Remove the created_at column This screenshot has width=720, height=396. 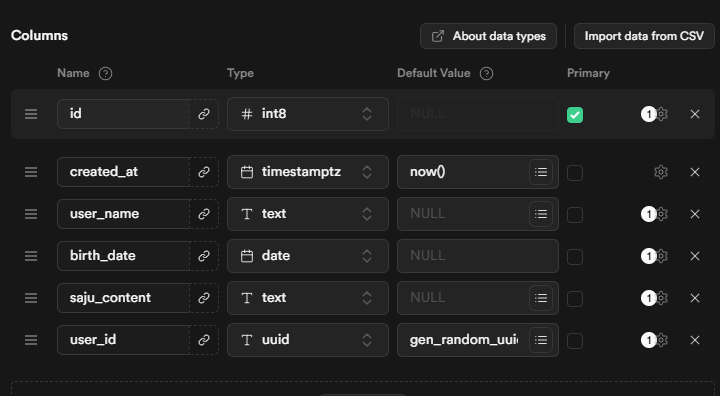[x=695, y=172]
